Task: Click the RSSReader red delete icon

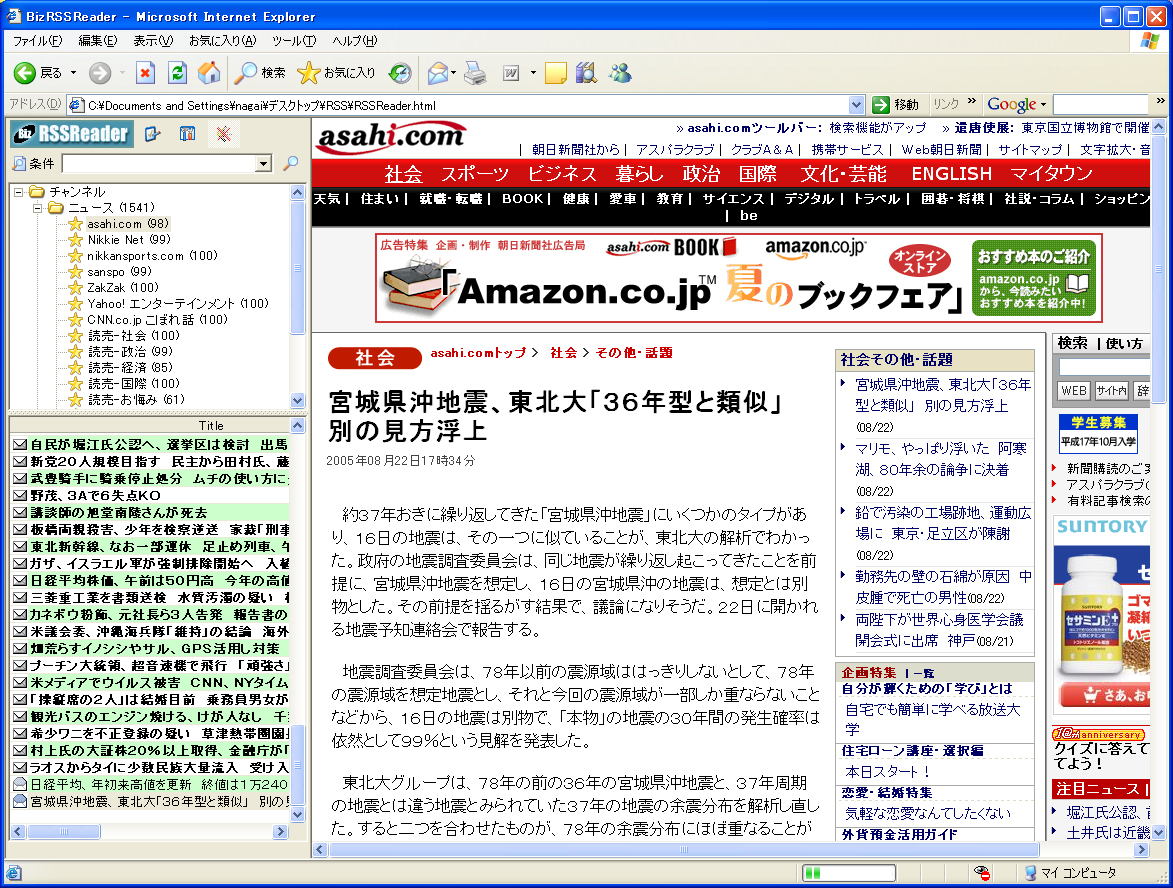Action: click(x=223, y=134)
